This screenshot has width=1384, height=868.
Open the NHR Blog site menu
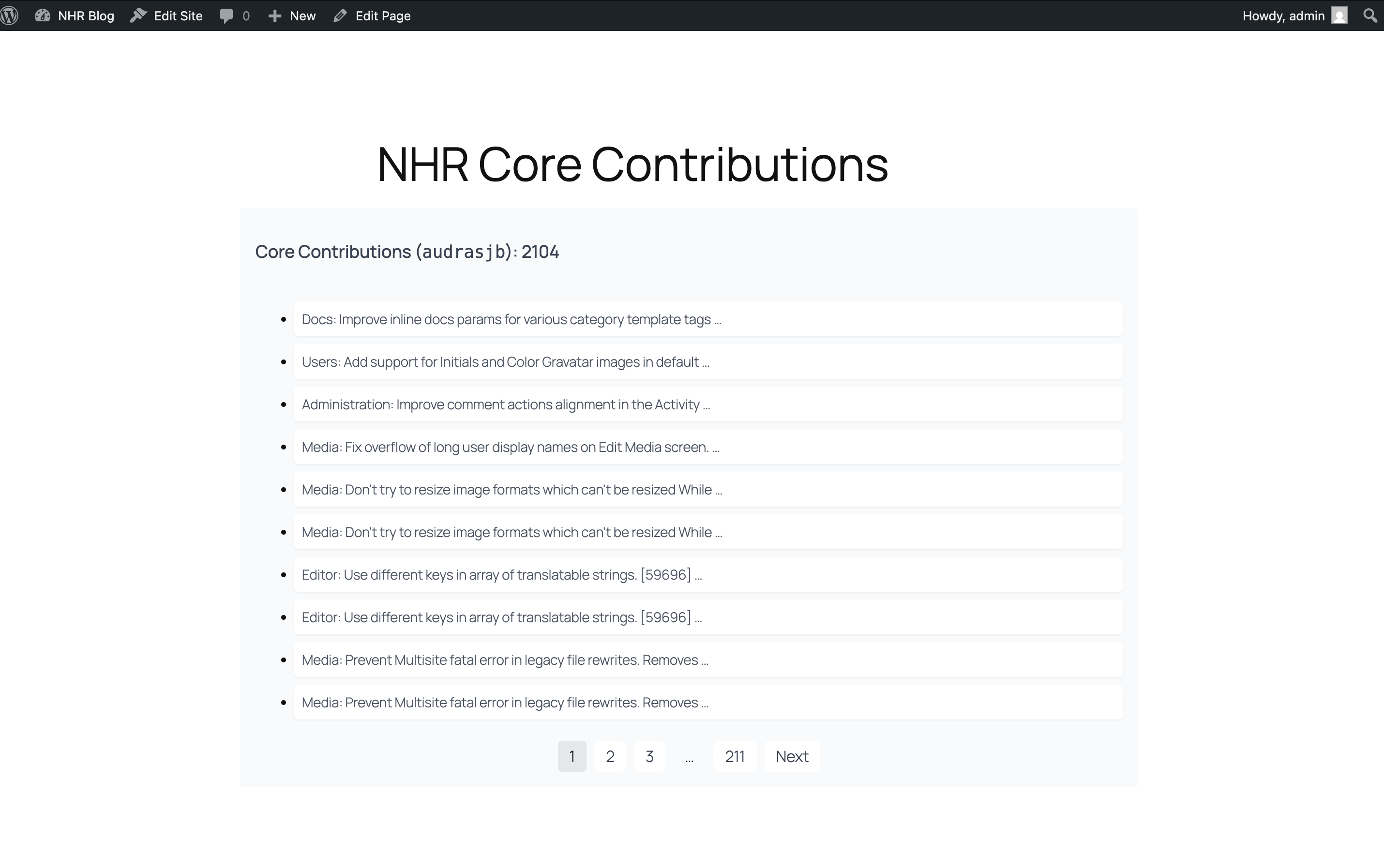[x=86, y=15]
